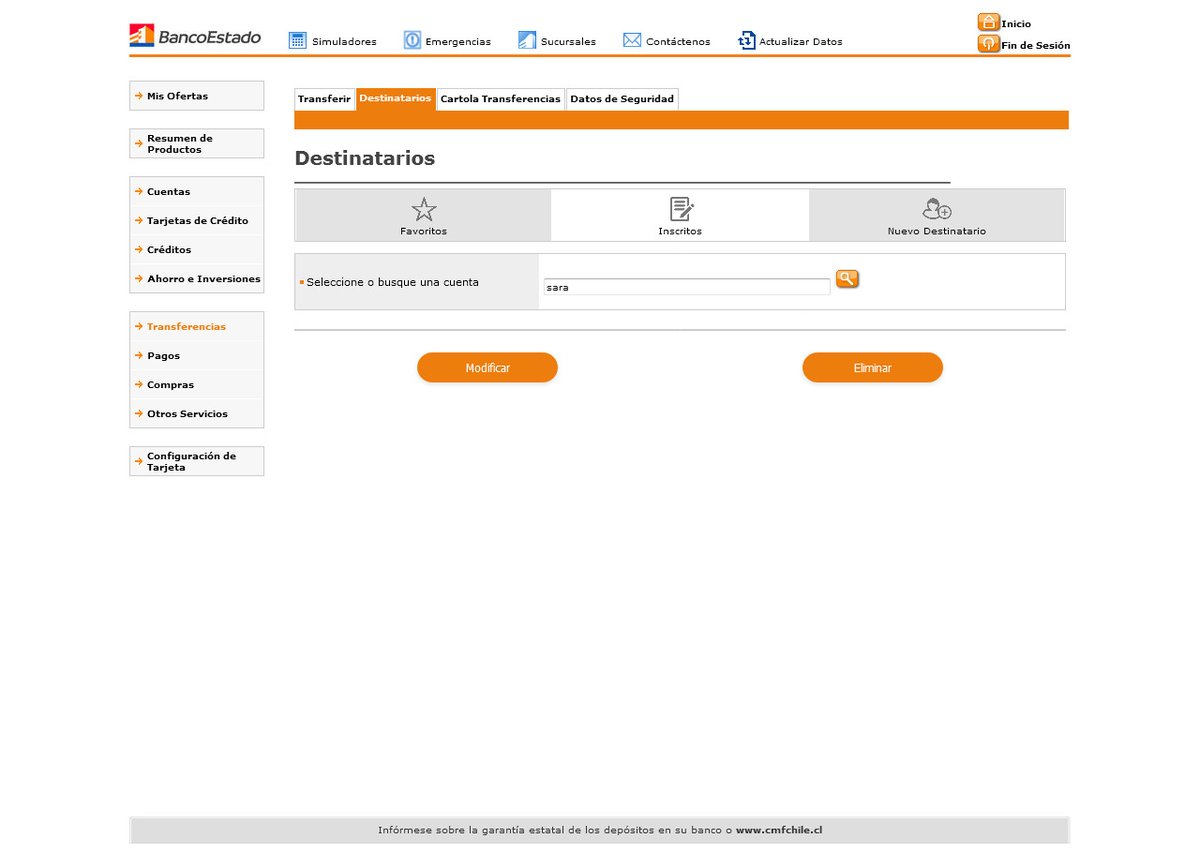Click the Fin de Sesión icon
Image resolution: width=1200 pixels, height=853 pixels.
988,44
